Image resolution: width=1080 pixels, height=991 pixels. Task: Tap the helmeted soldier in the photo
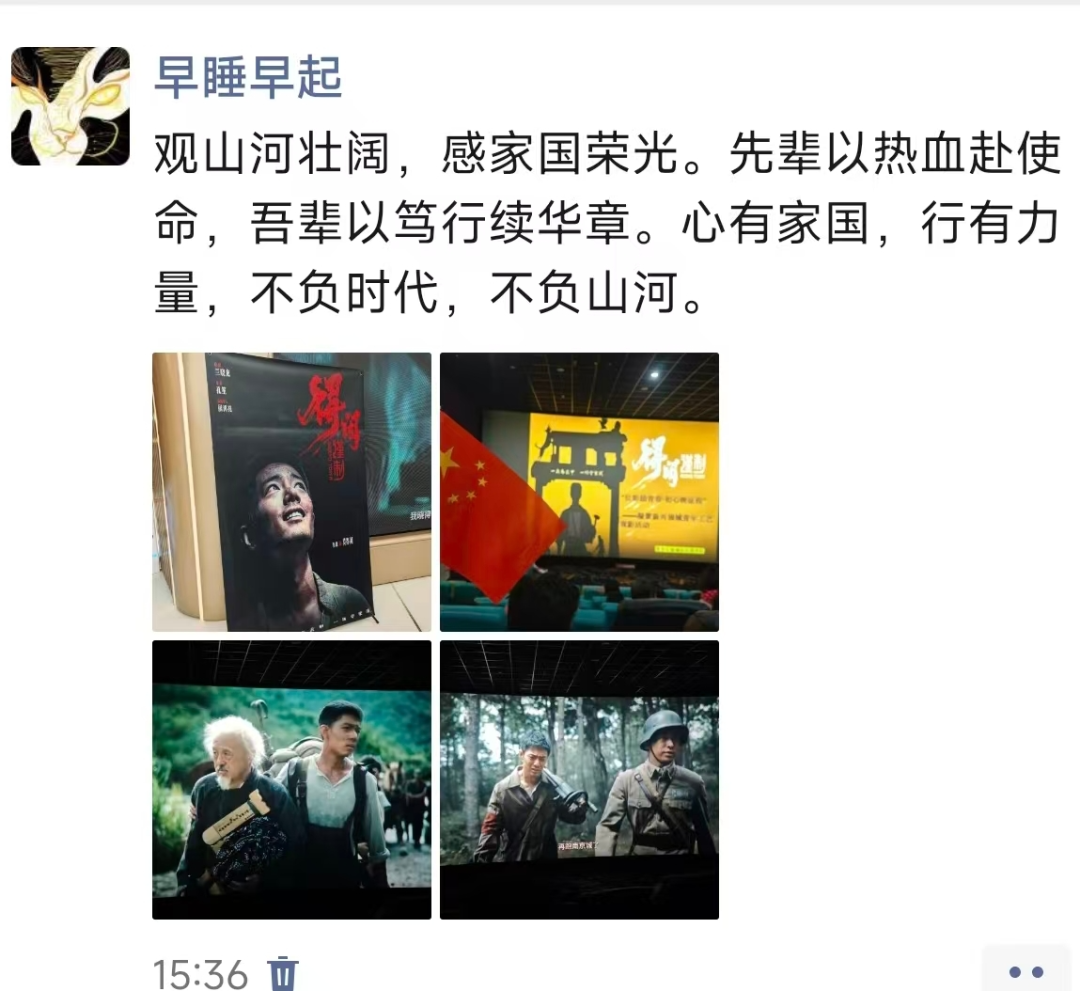659,782
